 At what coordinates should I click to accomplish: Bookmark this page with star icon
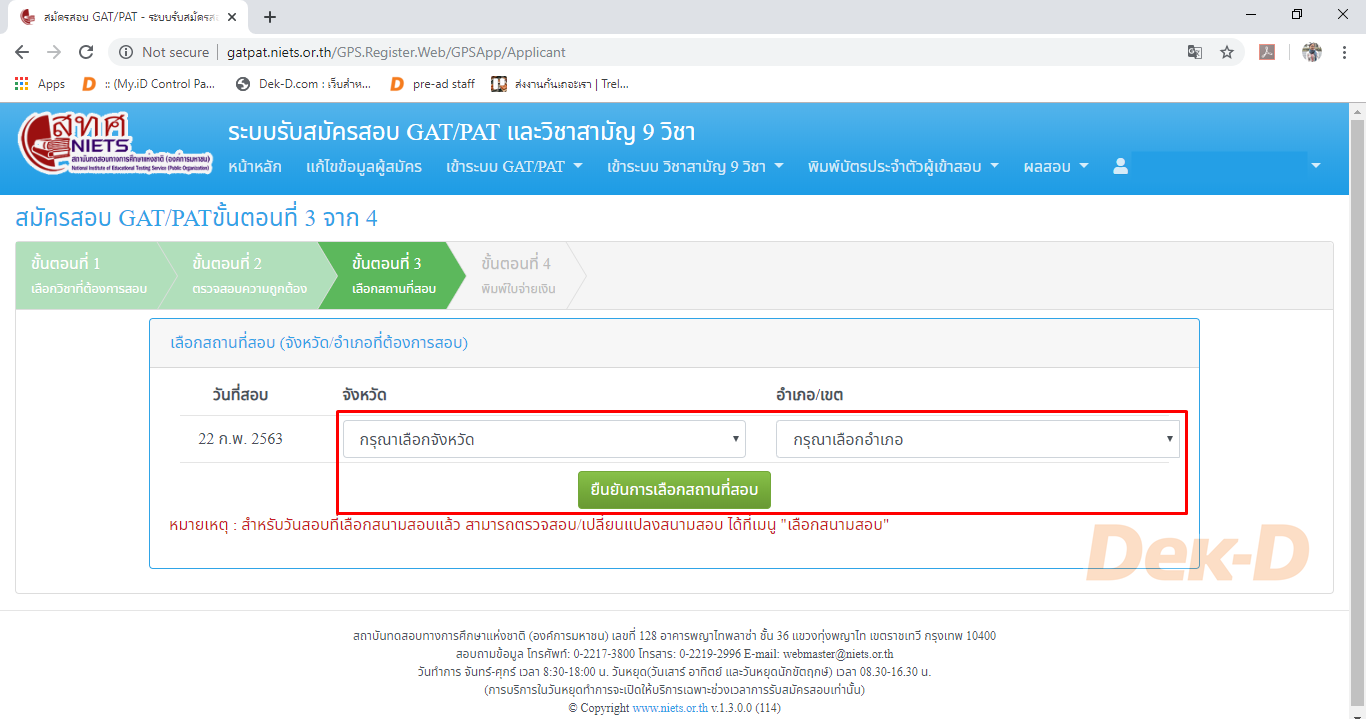pos(1226,52)
